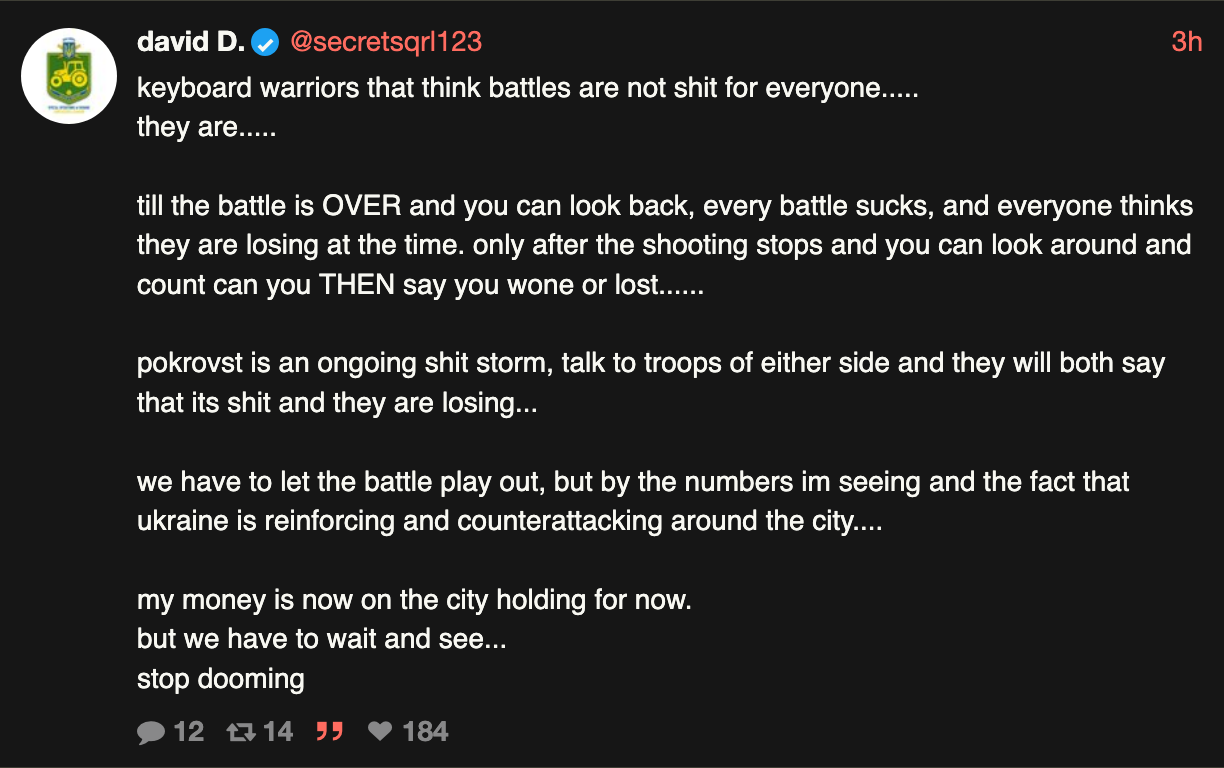Click the retweet arrows icon
This screenshot has height=768, width=1224.
tap(241, 733)
